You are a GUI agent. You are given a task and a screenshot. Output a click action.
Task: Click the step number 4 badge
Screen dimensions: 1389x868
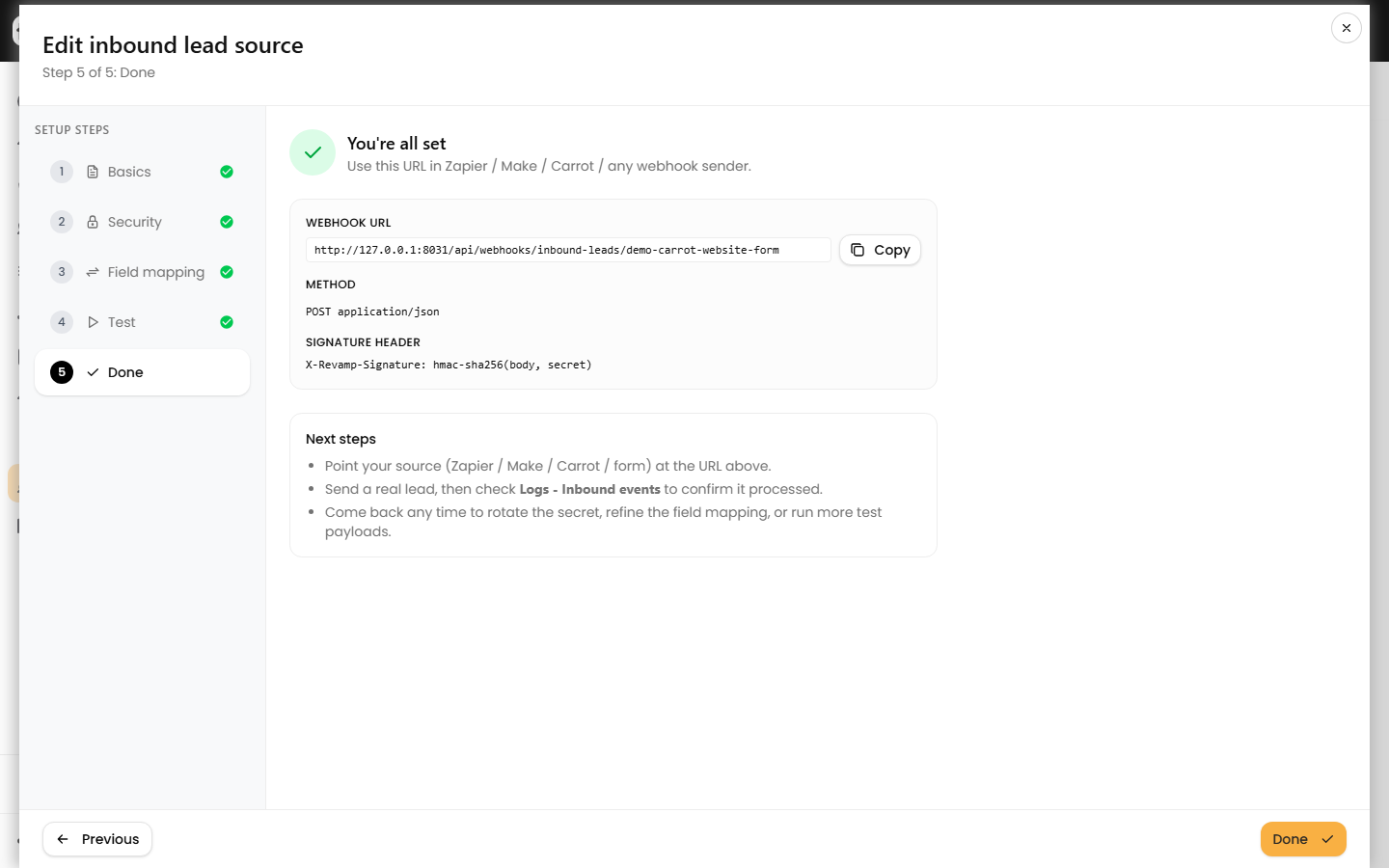[62, 322]
